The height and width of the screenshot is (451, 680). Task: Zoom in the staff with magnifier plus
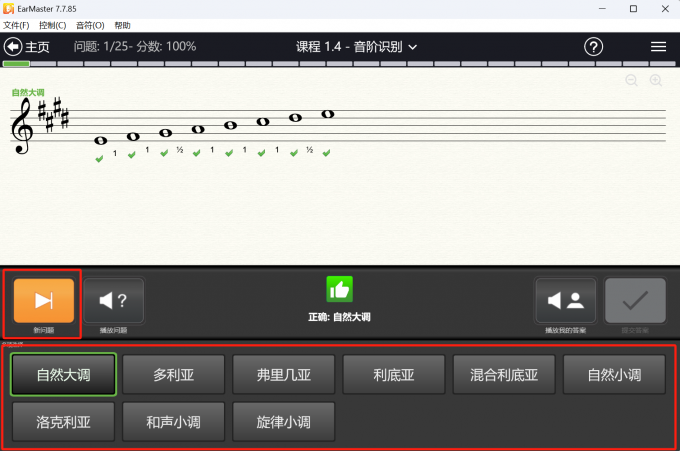click(656, 80)
